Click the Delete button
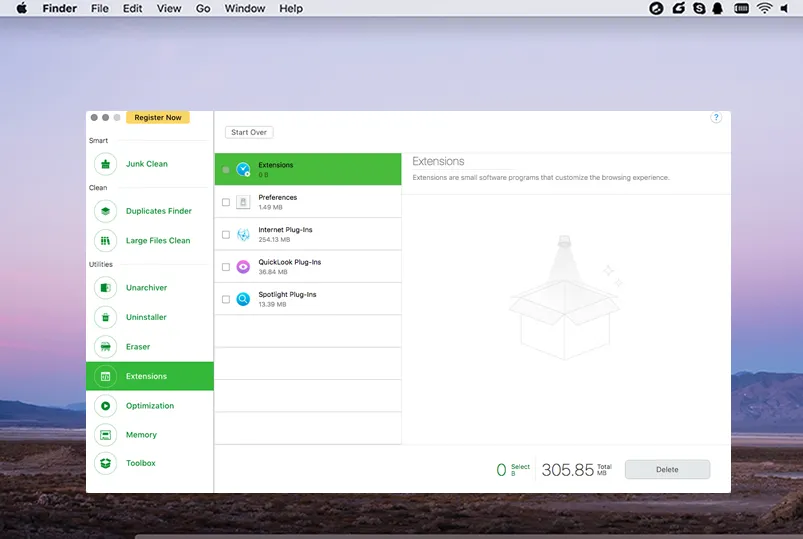 click(667, 470)
